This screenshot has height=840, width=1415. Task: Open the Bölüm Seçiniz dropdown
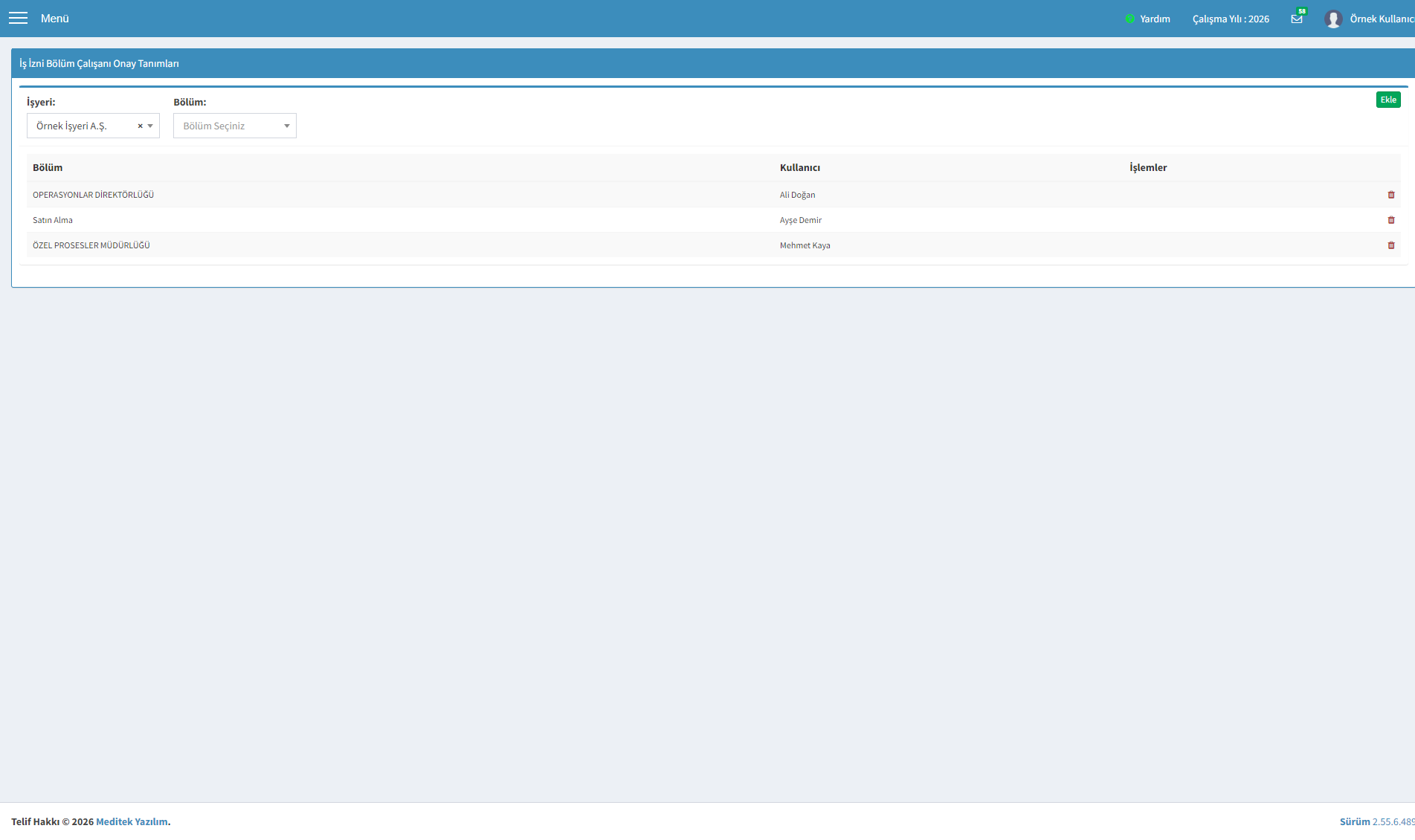(235, 126)
